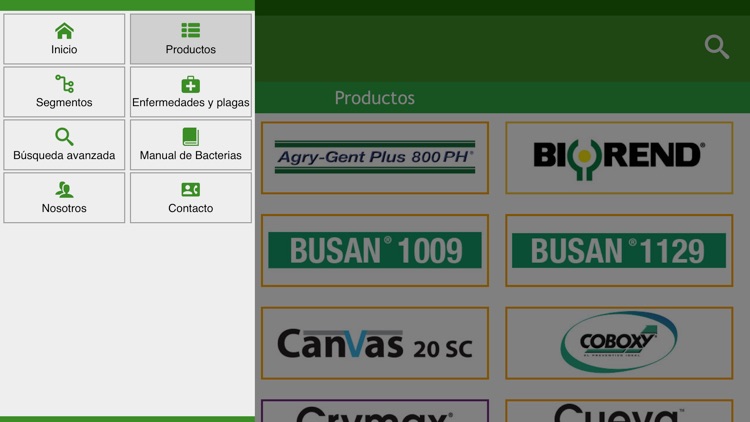
Task: Open Enfermedades y plagas via medical kit icon
Action: (x=190, y=84)
